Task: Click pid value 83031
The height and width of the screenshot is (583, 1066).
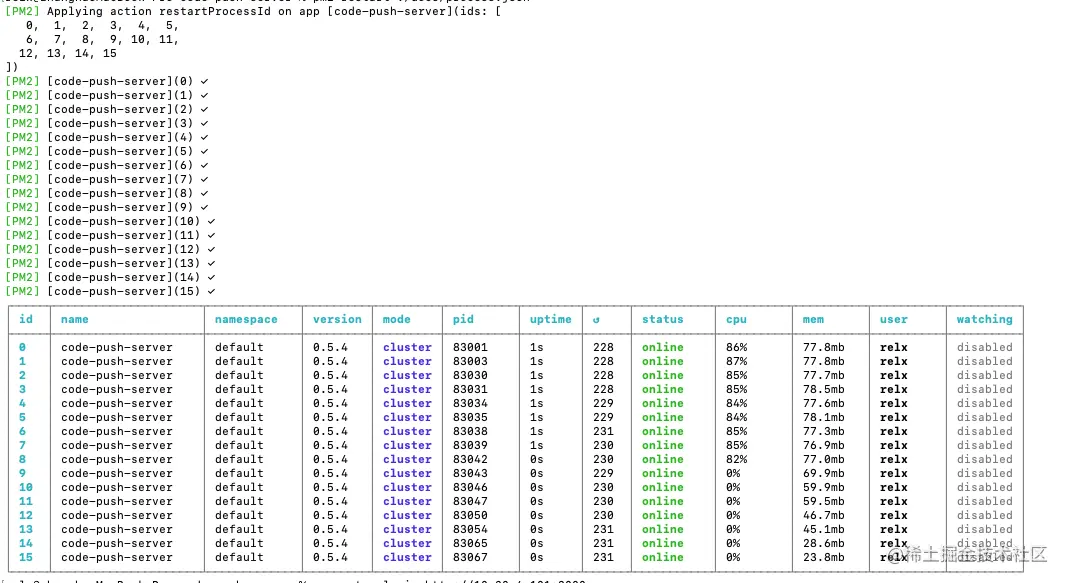Action: 470,389
